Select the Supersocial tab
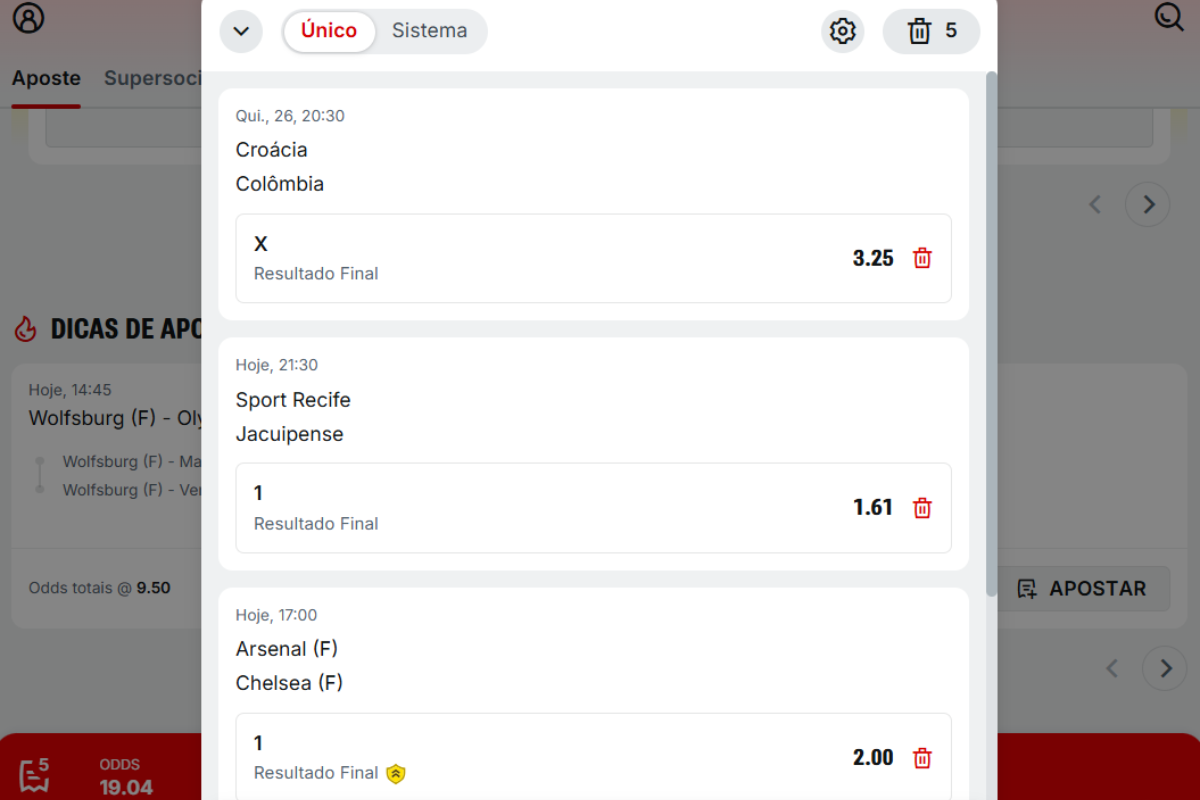 click(x=155, y=78)
